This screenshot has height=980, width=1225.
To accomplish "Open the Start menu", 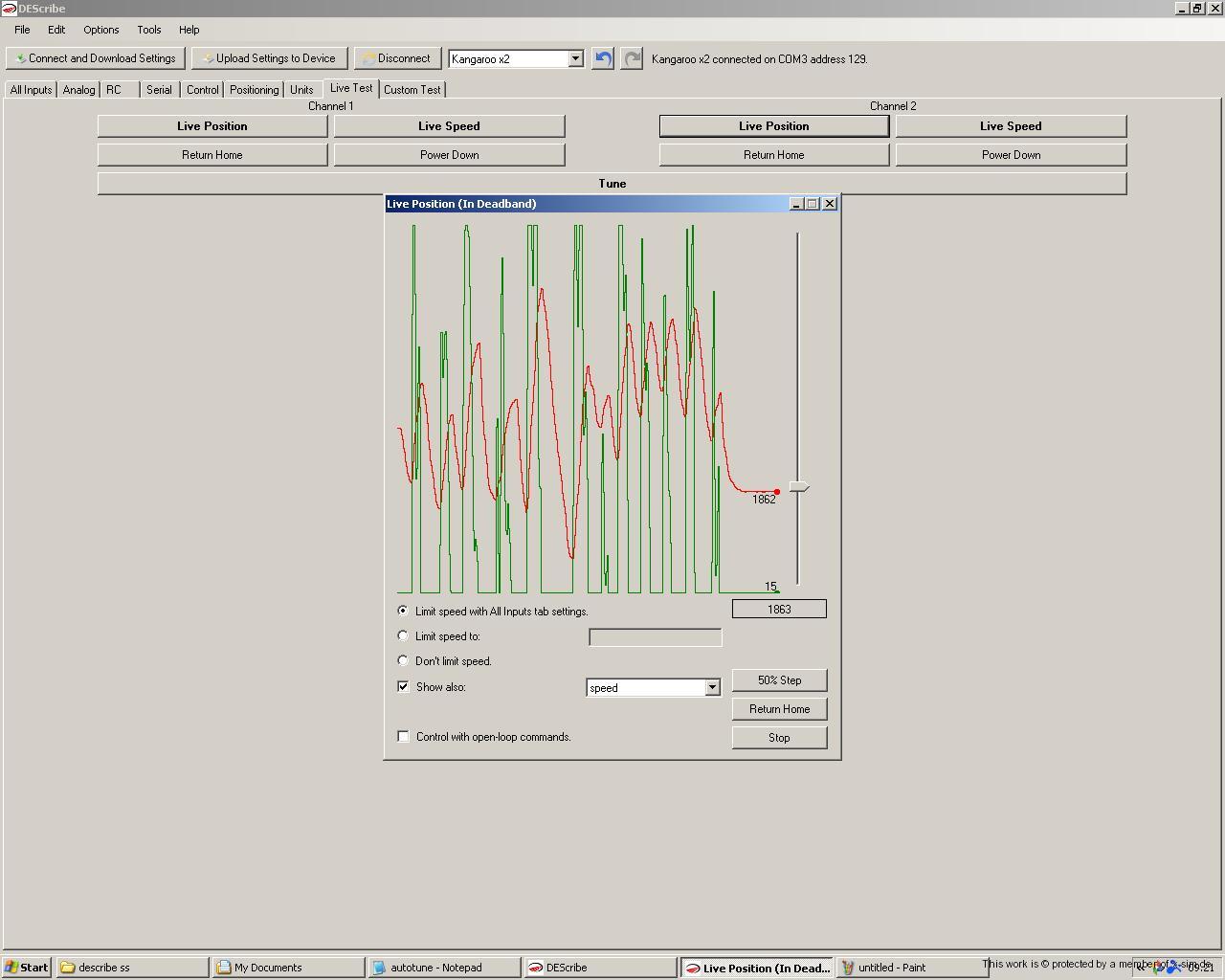I will [27, 968].
